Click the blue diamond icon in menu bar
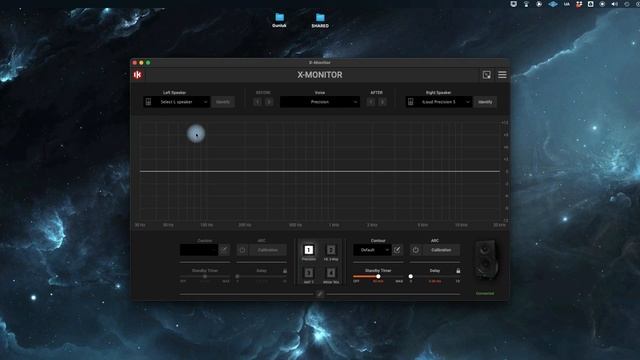Screen dimensions: 640x360 tap(553, 4)
